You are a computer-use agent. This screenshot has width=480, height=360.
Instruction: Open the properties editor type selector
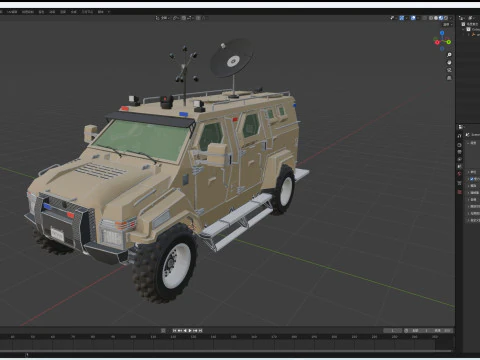[x=461, y=127]
